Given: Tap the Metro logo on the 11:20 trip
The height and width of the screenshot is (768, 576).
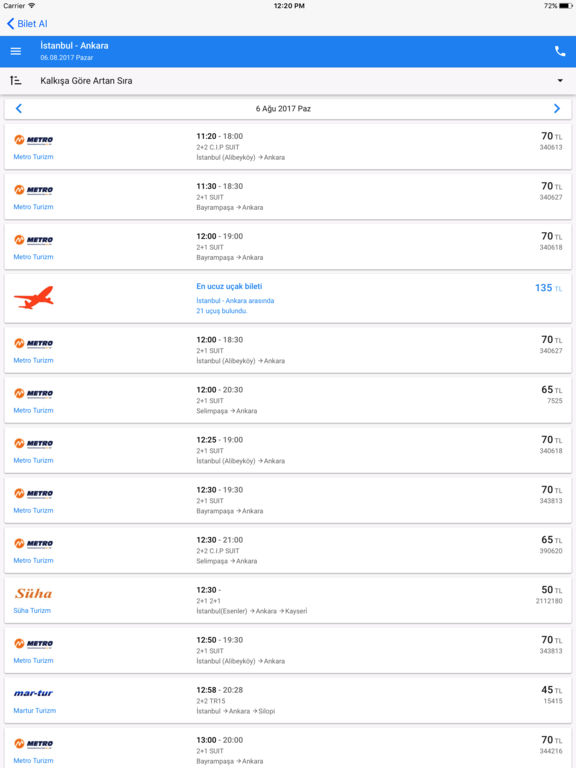Looking at the screenshot, I should 33,140.
